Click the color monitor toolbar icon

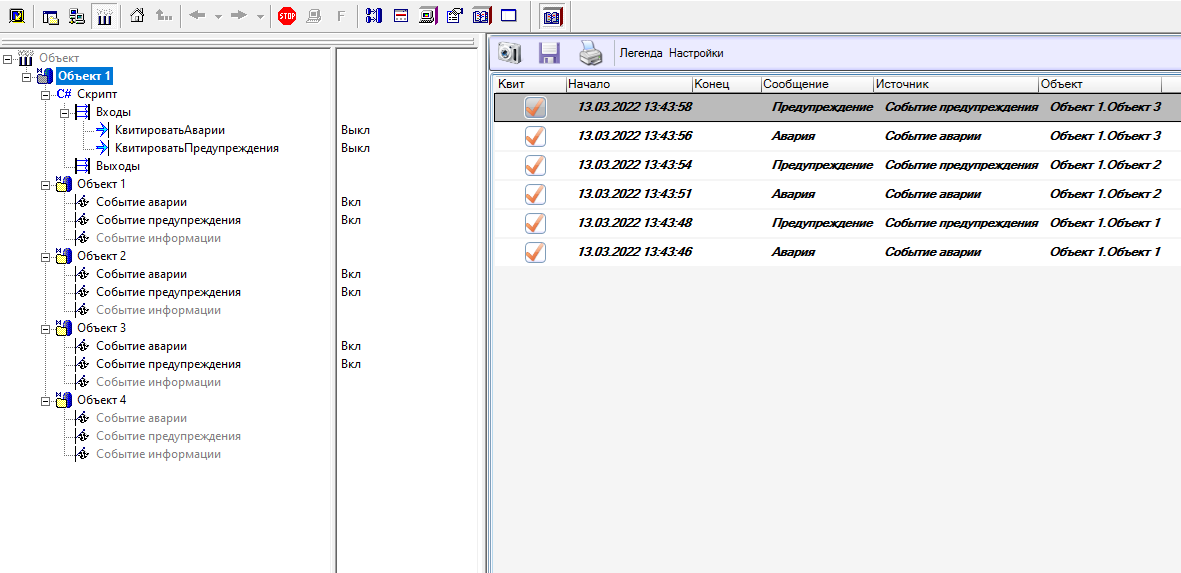[429, 16]
